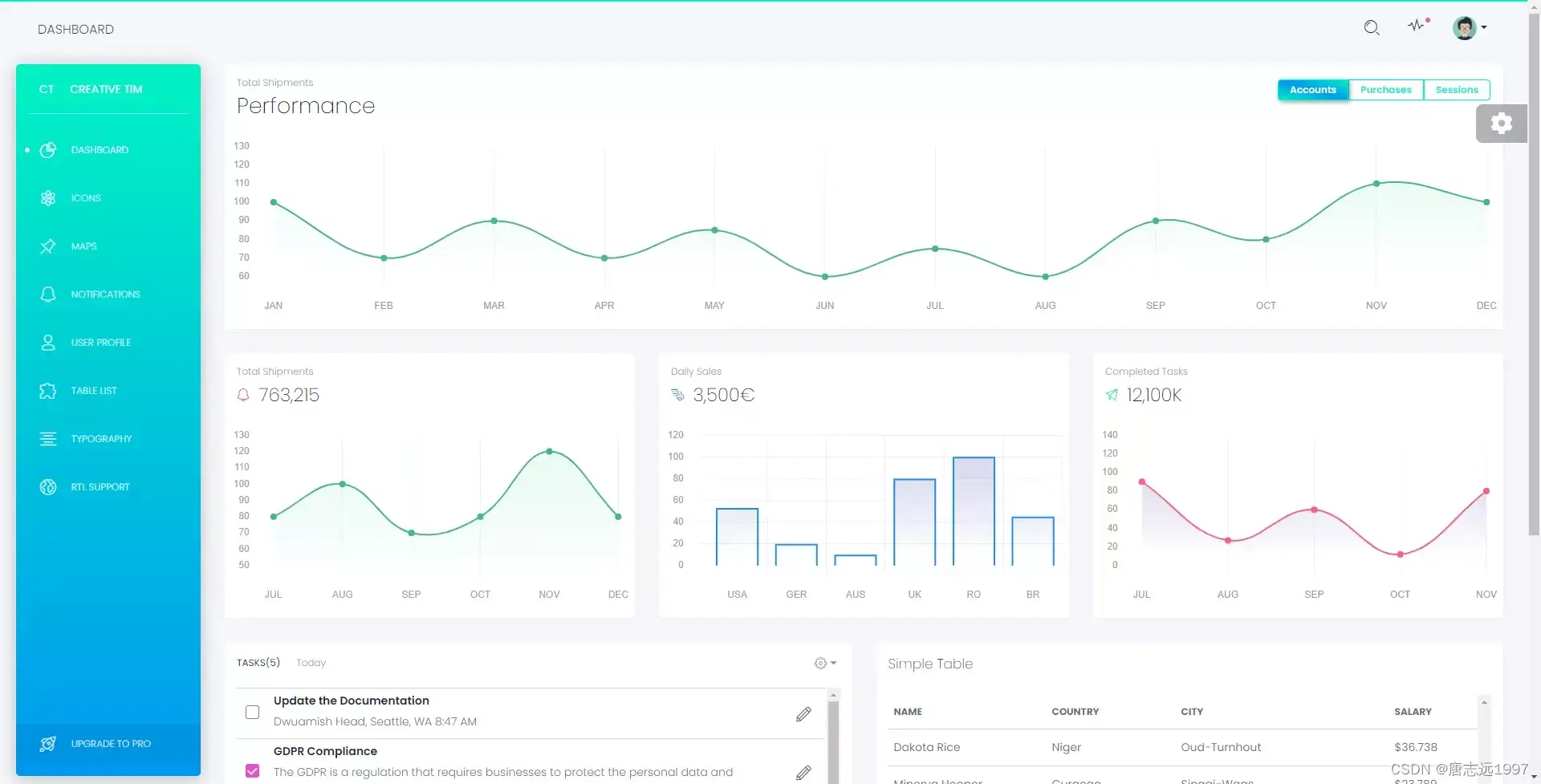This screenshot has height=784, width=1541.
Task: Switch chart to Accounts tab
Action: tap(1313, 90)
